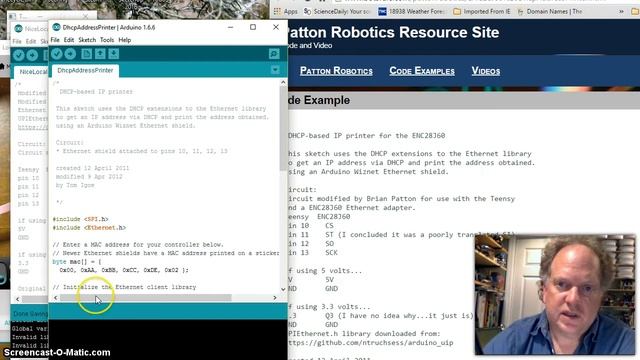
Task: Save sketch icon in DhcpAddressPrinter toolbar
Action: pyautogui.click(x=113, y=54)
